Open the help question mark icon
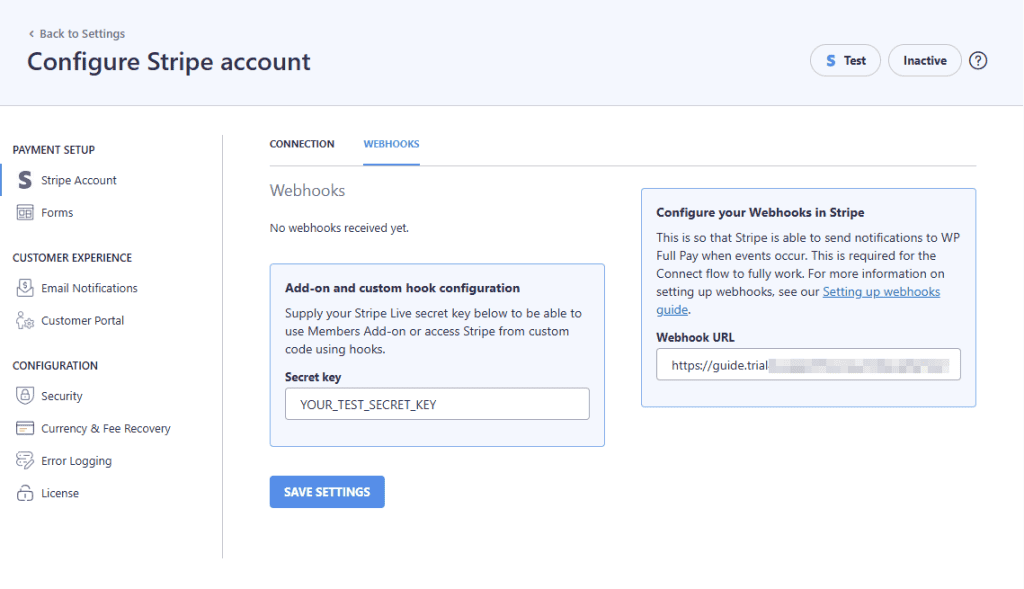Screen dimensions: 1024x589 978,60
